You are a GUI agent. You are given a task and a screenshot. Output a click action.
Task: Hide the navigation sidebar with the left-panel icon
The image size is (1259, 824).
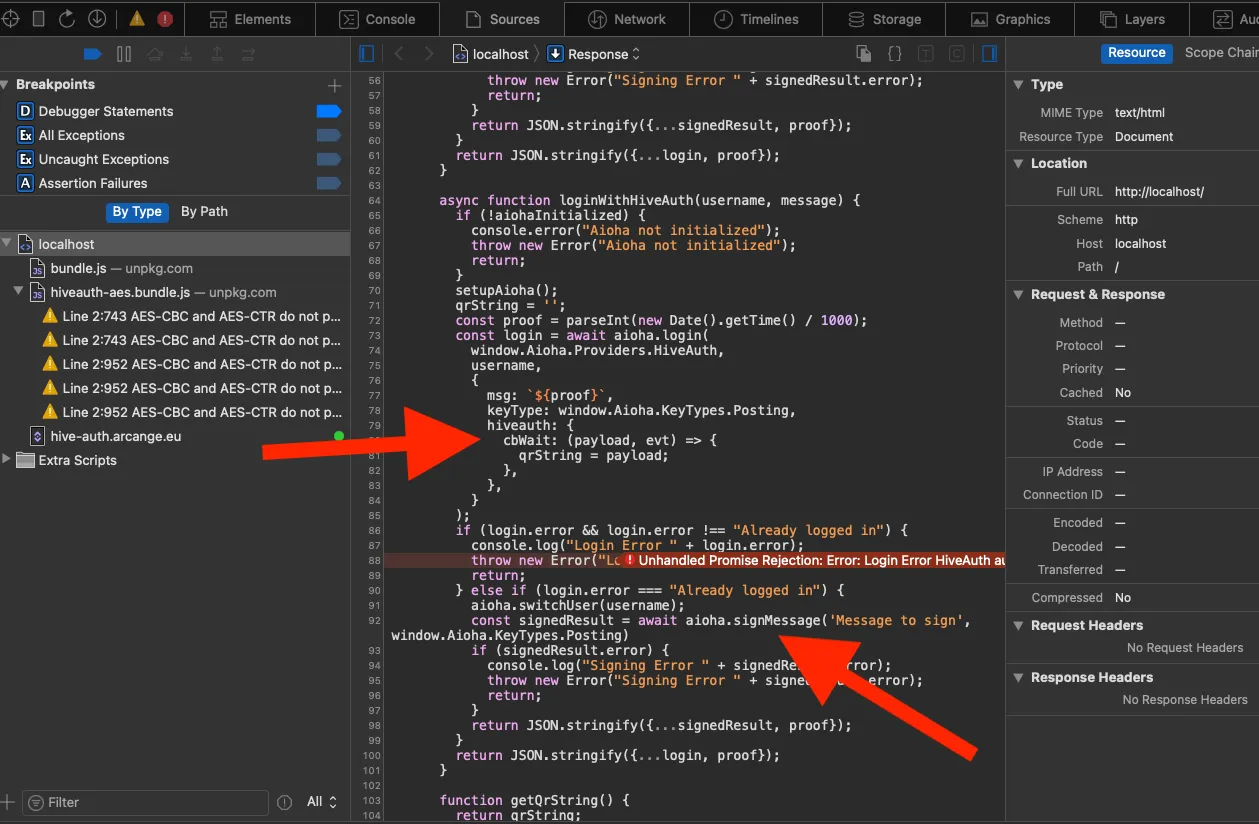pyautogui.click(x=366, y=54)
